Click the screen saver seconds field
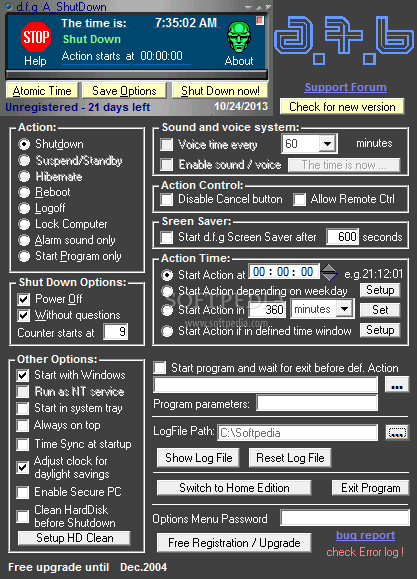Screen dimensions: 417x579 (x=342, y=236)
